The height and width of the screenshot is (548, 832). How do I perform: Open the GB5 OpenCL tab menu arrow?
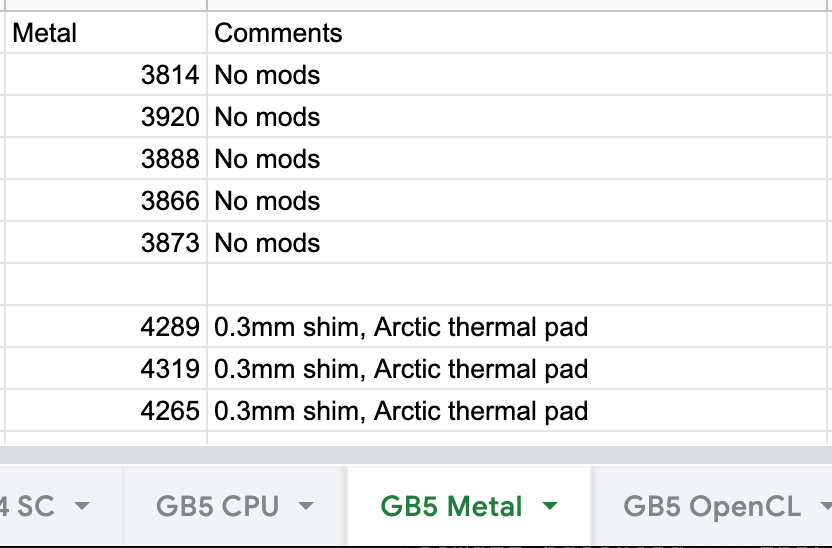click(x=825, y=506)
